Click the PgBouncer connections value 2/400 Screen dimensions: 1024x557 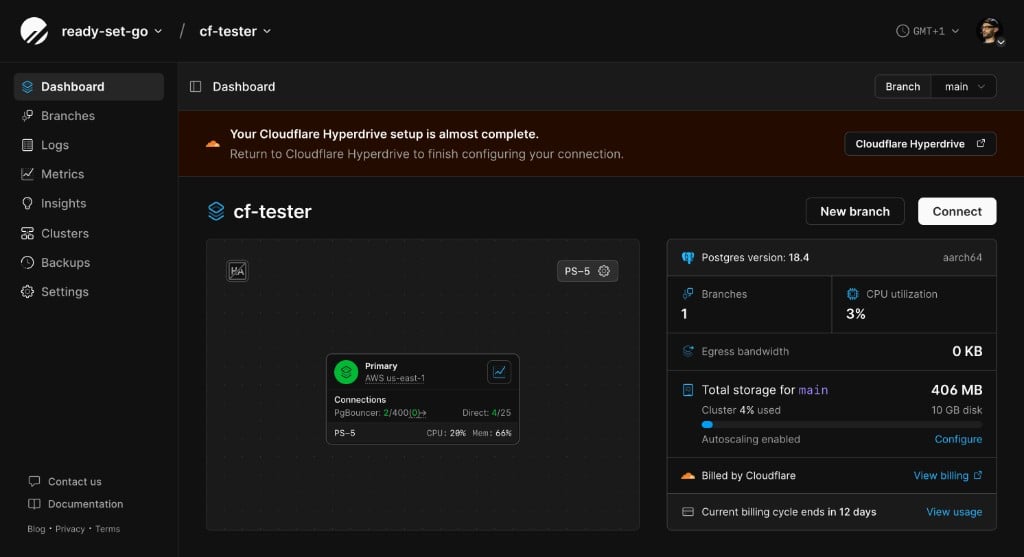pos(396,413)
